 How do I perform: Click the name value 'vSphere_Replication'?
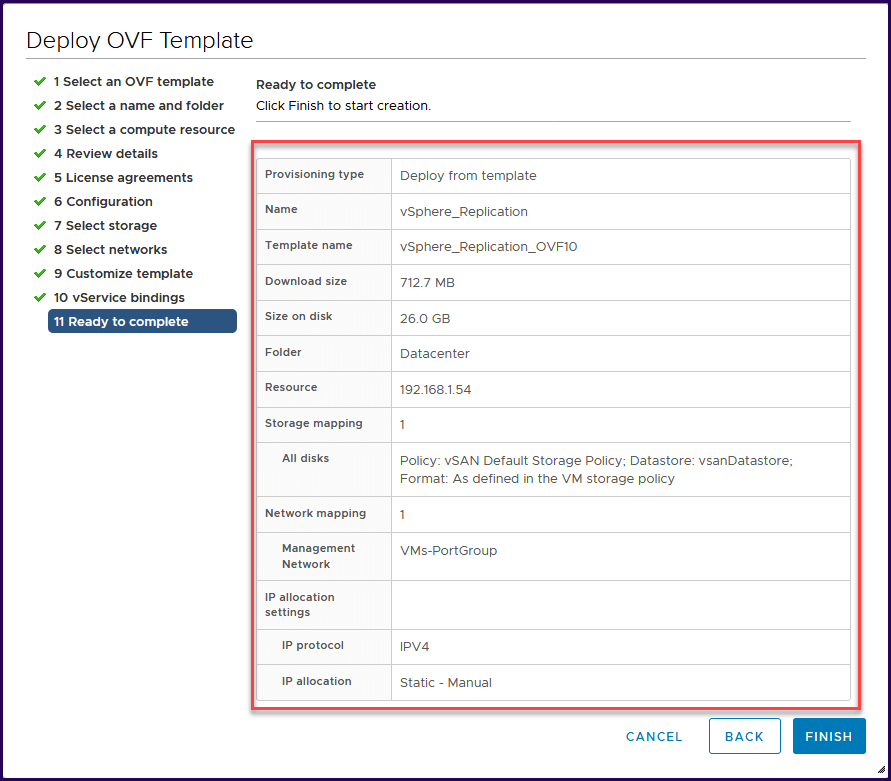(464, 211)
